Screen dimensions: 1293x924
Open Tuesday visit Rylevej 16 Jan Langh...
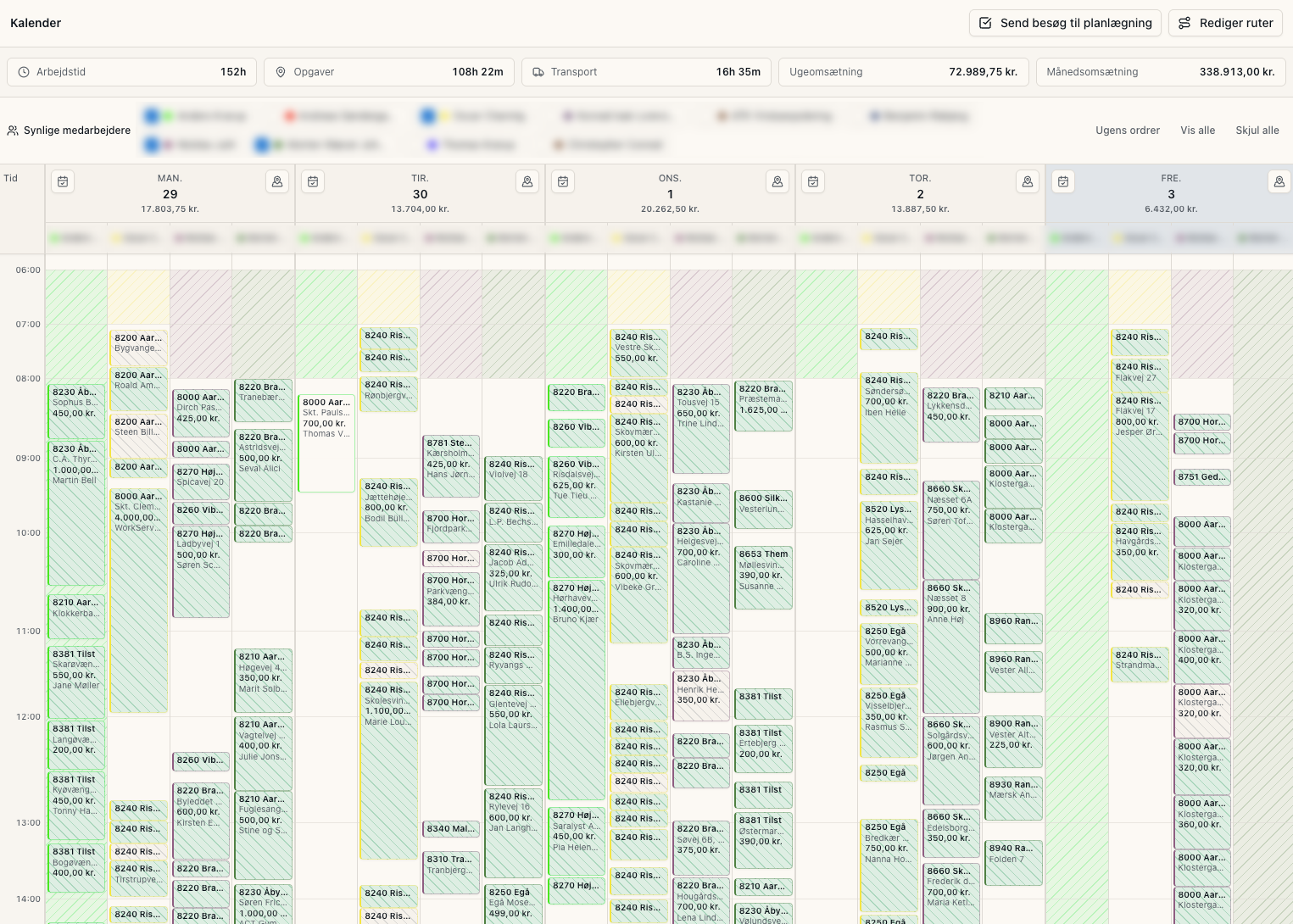point(513,833)
